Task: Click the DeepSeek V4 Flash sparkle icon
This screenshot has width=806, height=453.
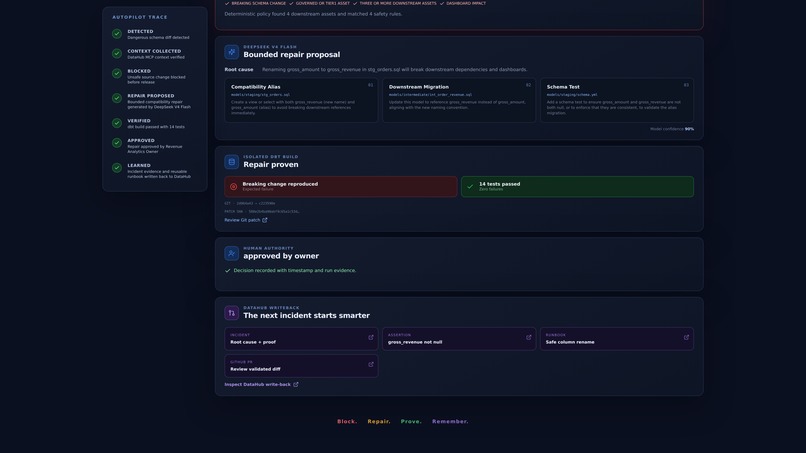Action: (x=231, y=52)
